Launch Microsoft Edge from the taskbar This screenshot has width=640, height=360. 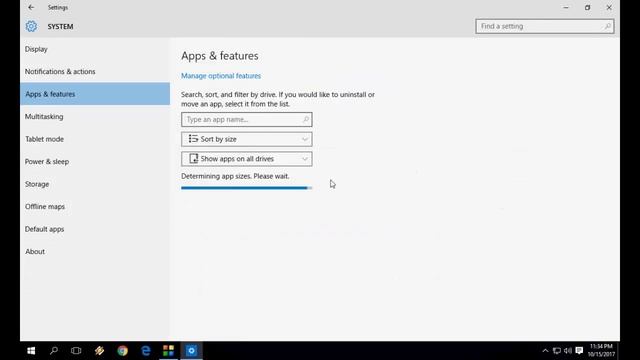145,351
